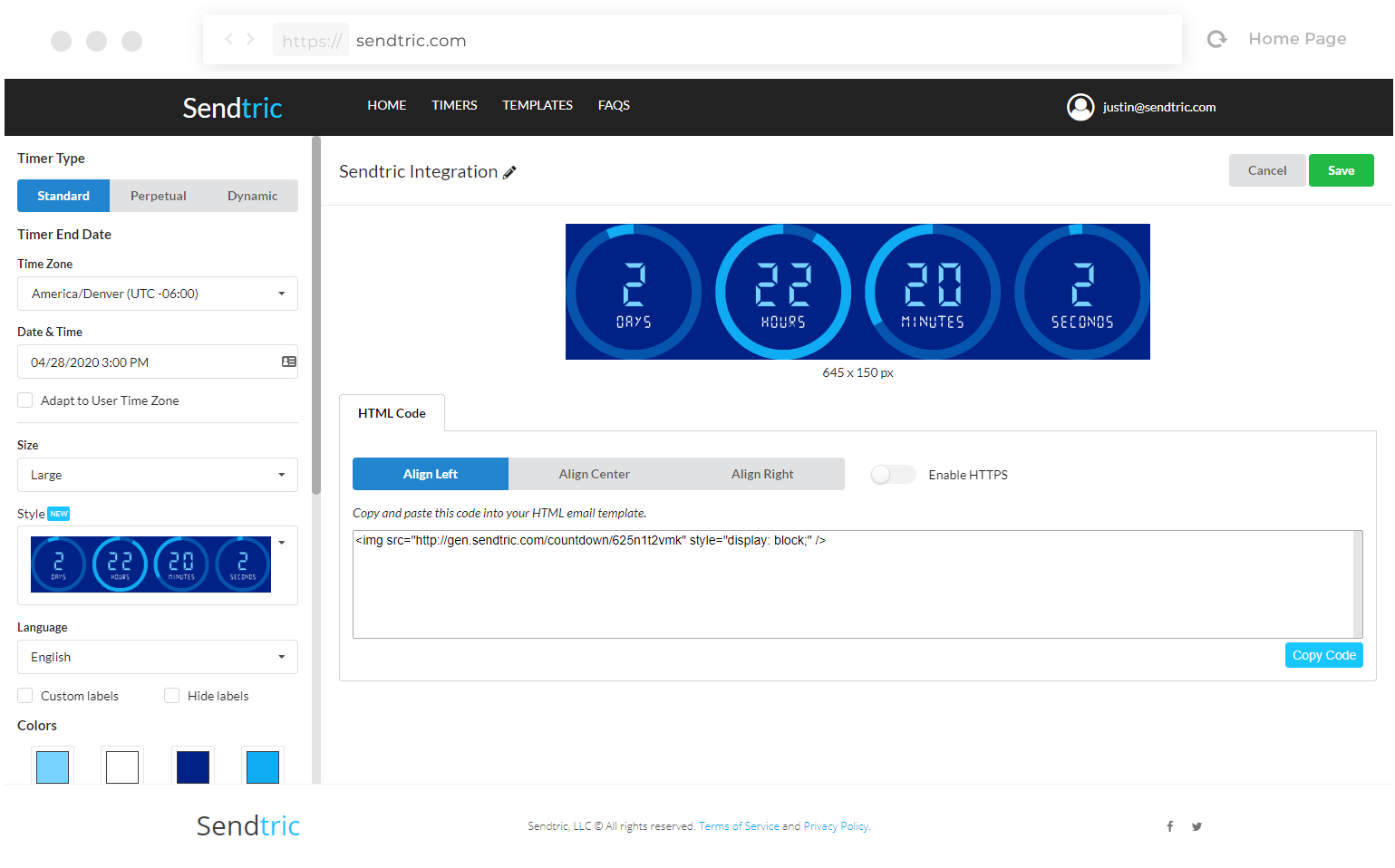Screen dimensions: 1395x868
Task: Open the Privacy Policy link
Action: click(x=836, y=826)
